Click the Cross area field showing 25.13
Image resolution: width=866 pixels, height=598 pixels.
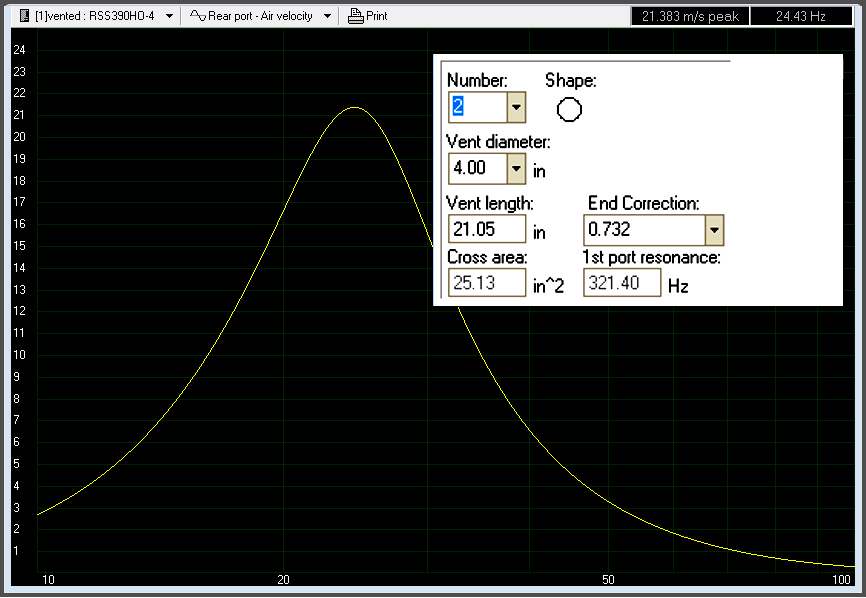point(487,283)
